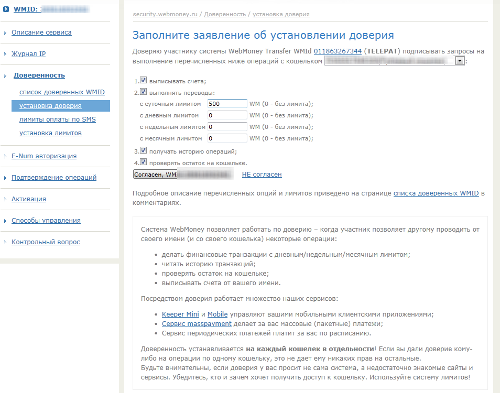Open the 'Контрольный вопрос' sidebar item
The height and width of the screenshot is (393, 500).
pos(46,242)
